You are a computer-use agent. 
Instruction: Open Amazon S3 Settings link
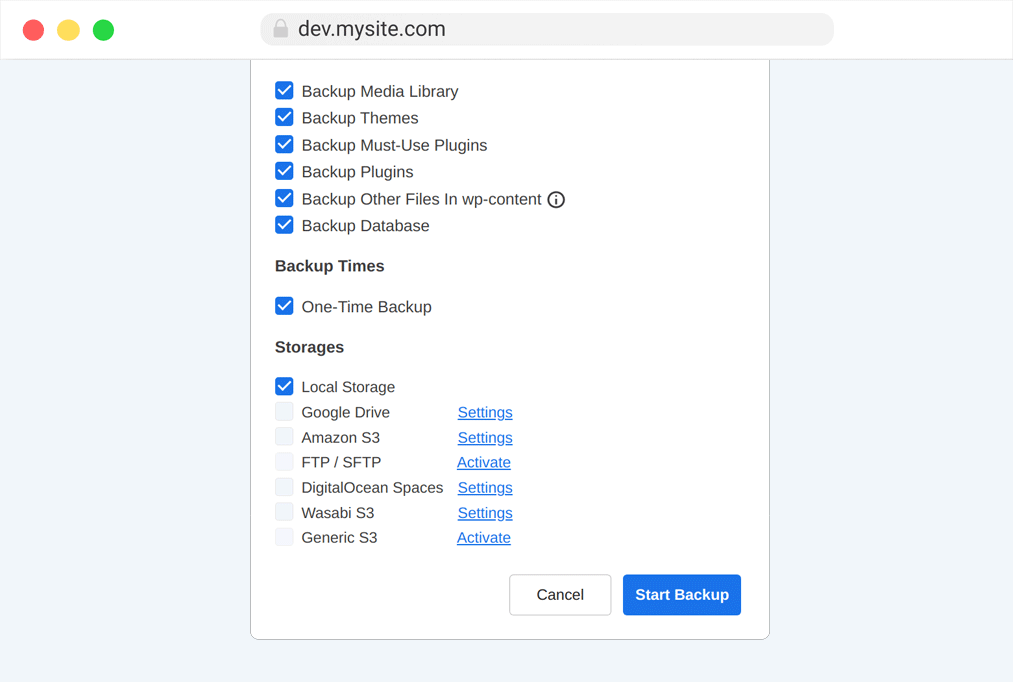pyautogui.click(x=485, y=437)
